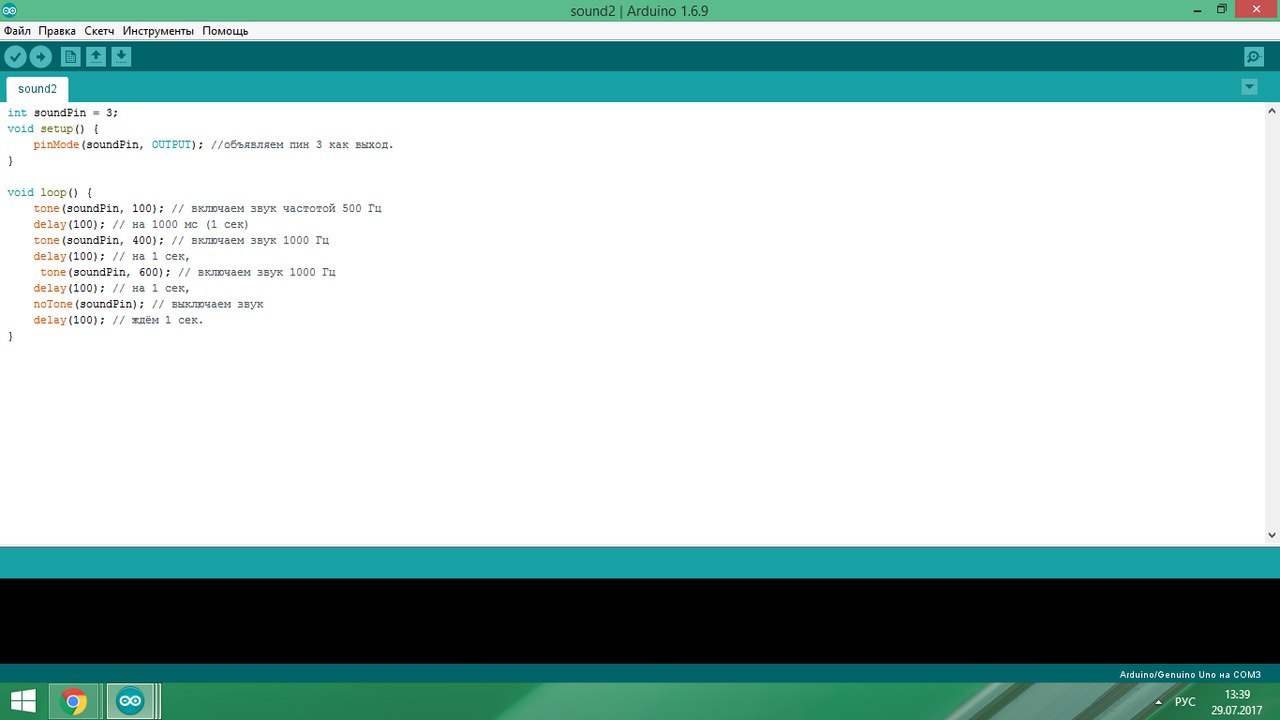Show hidden tray icons arrow
This screenshot has height=720, width=1280.
pos(1159,702)
